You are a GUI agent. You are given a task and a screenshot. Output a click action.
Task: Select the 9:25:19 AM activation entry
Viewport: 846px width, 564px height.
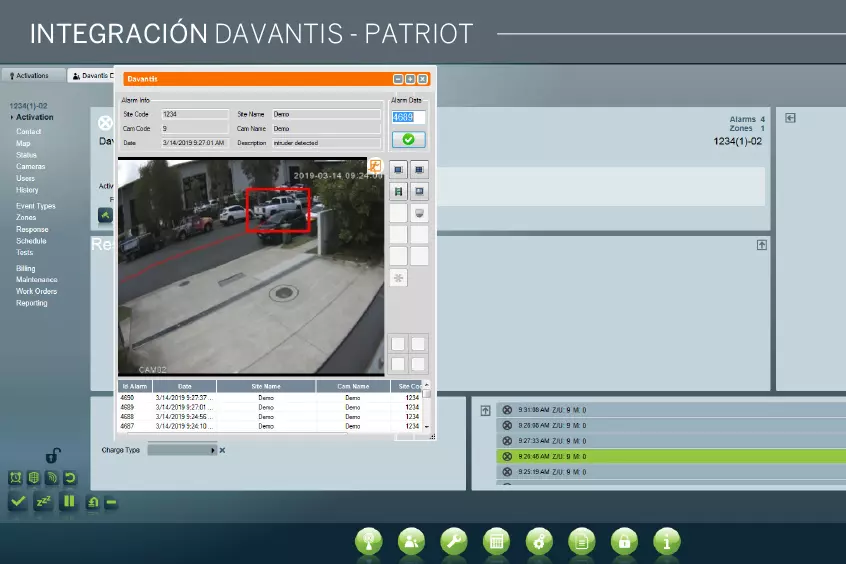point(671,472)
